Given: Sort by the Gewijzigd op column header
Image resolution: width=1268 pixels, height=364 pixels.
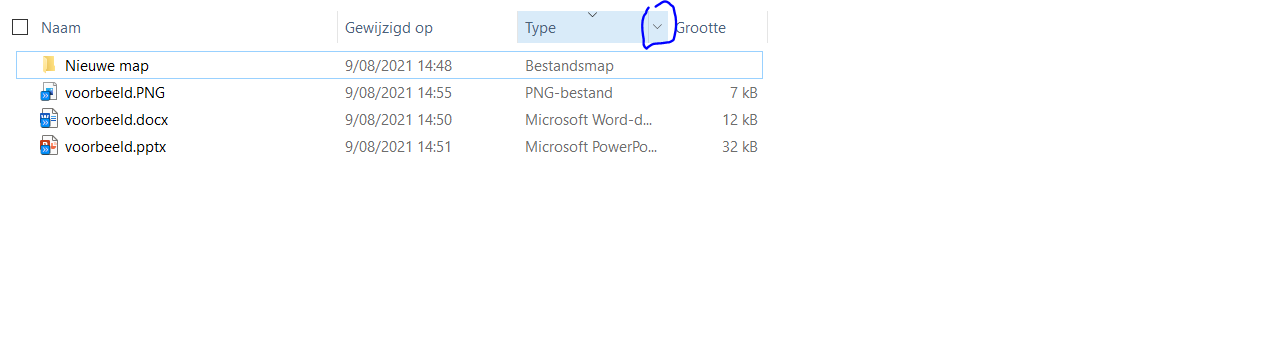Looking at the screenshot, I should (389, 28).
